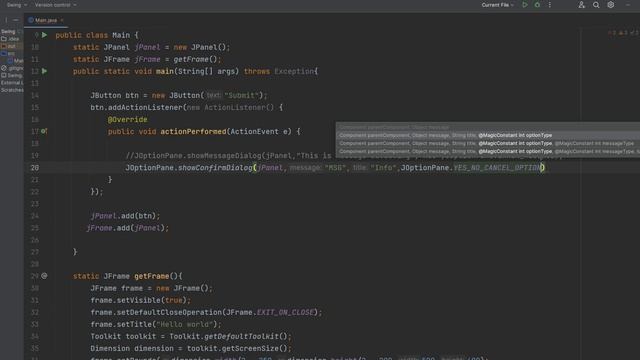Click the frame.setVisible(true) line
Viewport: 640px width, 360px height.
pos(140,300)
